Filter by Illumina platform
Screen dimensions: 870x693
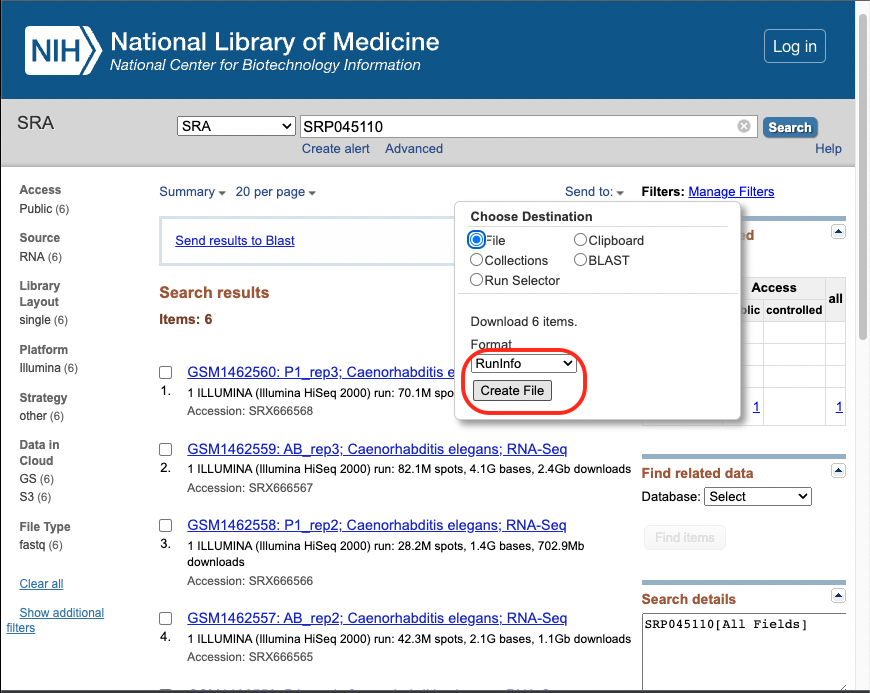point(49,368)
